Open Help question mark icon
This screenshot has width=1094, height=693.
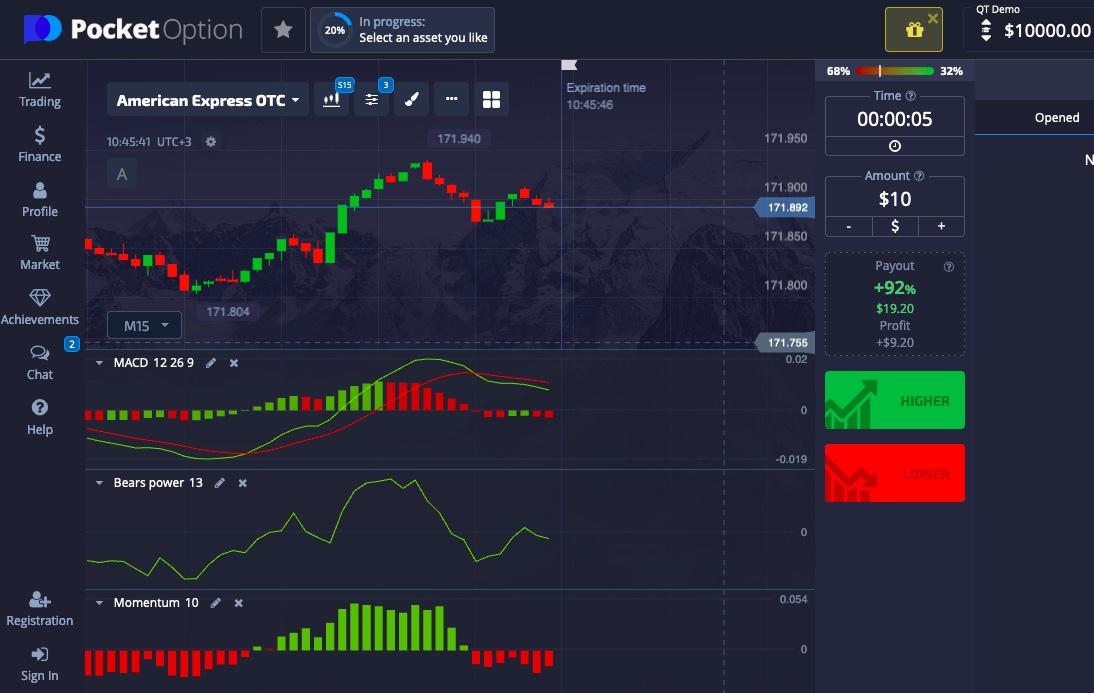click(40, 407)
